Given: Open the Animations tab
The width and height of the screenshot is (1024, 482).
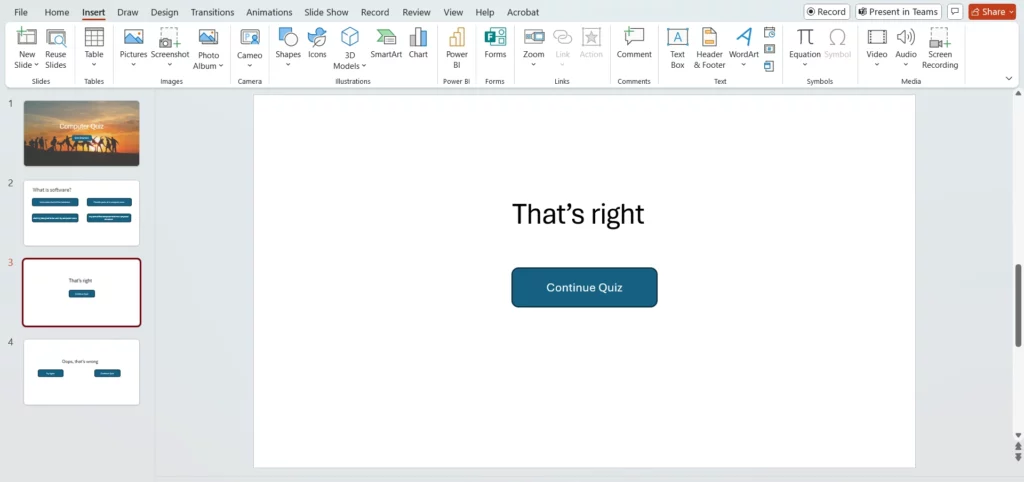Looking at the screenshot, I should (269, 12).
